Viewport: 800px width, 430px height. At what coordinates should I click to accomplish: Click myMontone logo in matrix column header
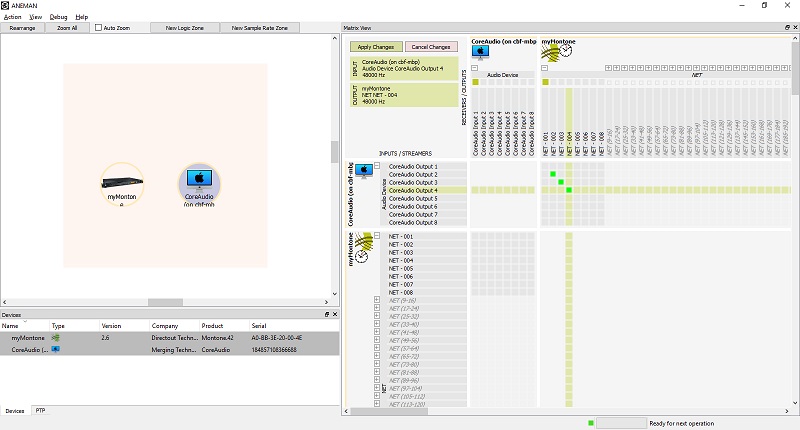[x=550, y=52]
